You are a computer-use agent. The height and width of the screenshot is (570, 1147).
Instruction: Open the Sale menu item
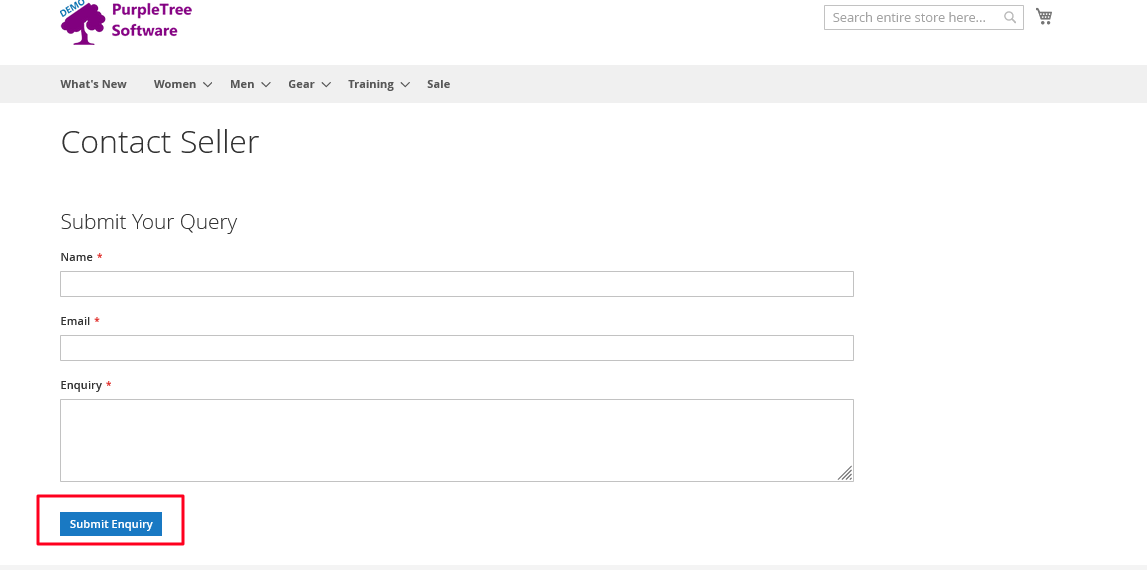point(439,84)
